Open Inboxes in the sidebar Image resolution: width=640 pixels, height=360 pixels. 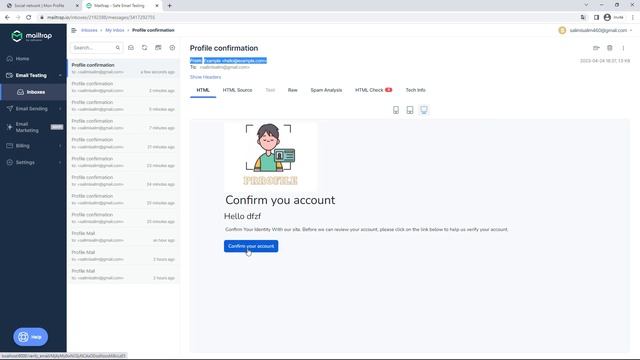[33, 92]
